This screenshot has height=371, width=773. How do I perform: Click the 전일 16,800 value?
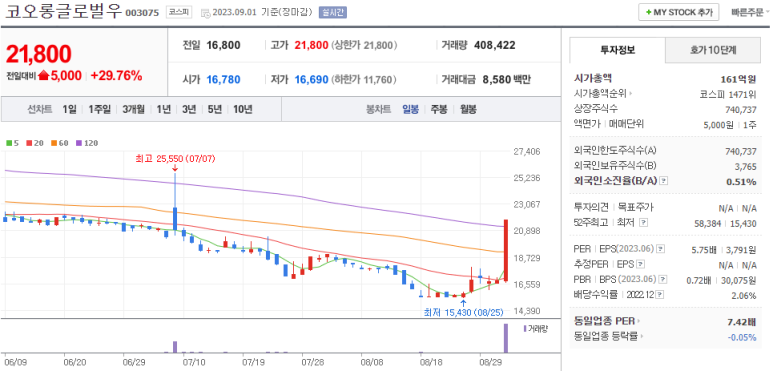coord(223,45)
